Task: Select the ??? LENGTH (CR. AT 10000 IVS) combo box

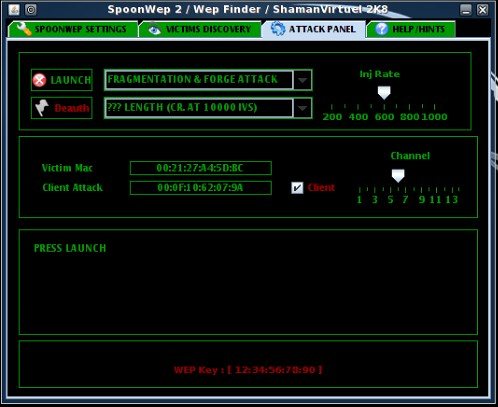Action: (208, 108)
